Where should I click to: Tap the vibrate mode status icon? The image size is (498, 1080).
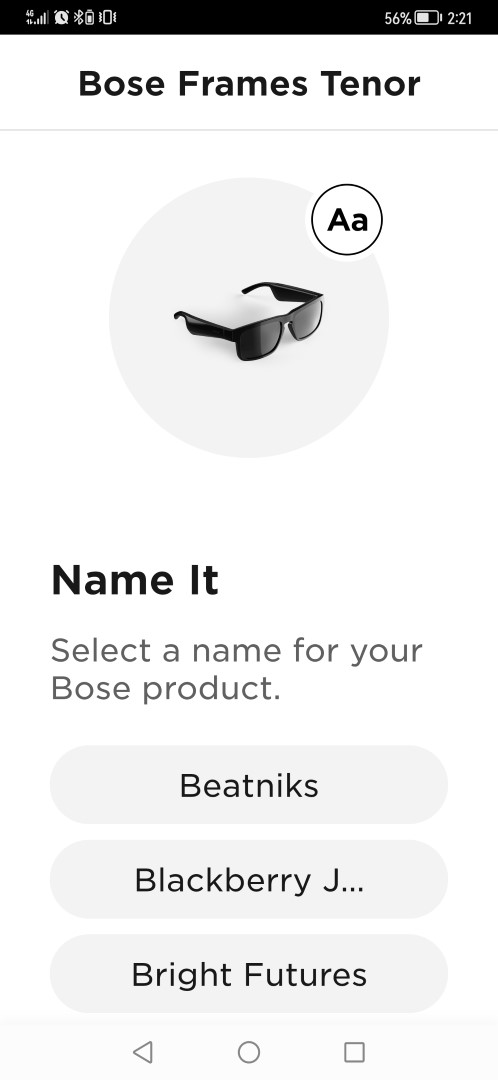107,17
